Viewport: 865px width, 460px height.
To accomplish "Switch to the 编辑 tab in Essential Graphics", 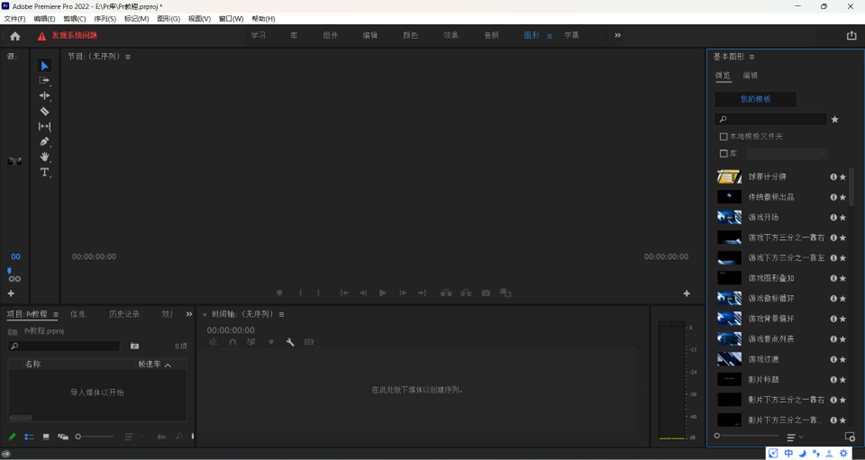I will pos(750,76).
